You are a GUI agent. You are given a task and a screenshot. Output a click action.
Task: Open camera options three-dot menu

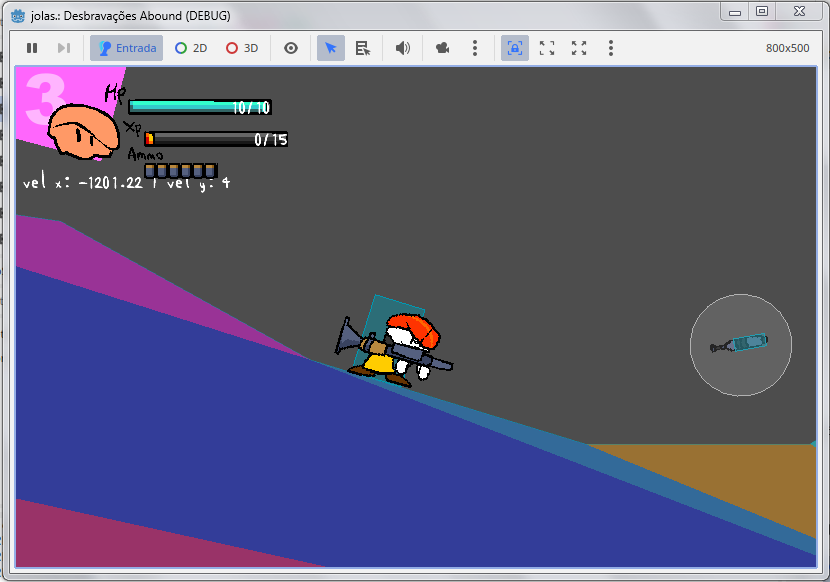(x=474, y=48)
